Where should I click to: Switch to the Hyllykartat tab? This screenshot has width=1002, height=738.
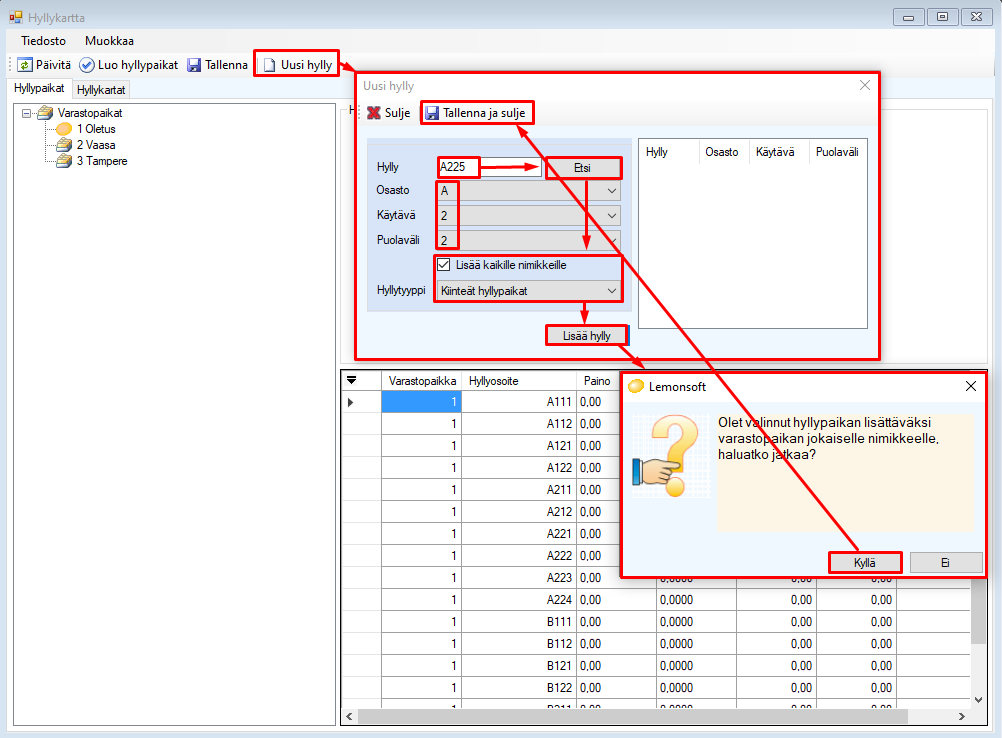101,90
